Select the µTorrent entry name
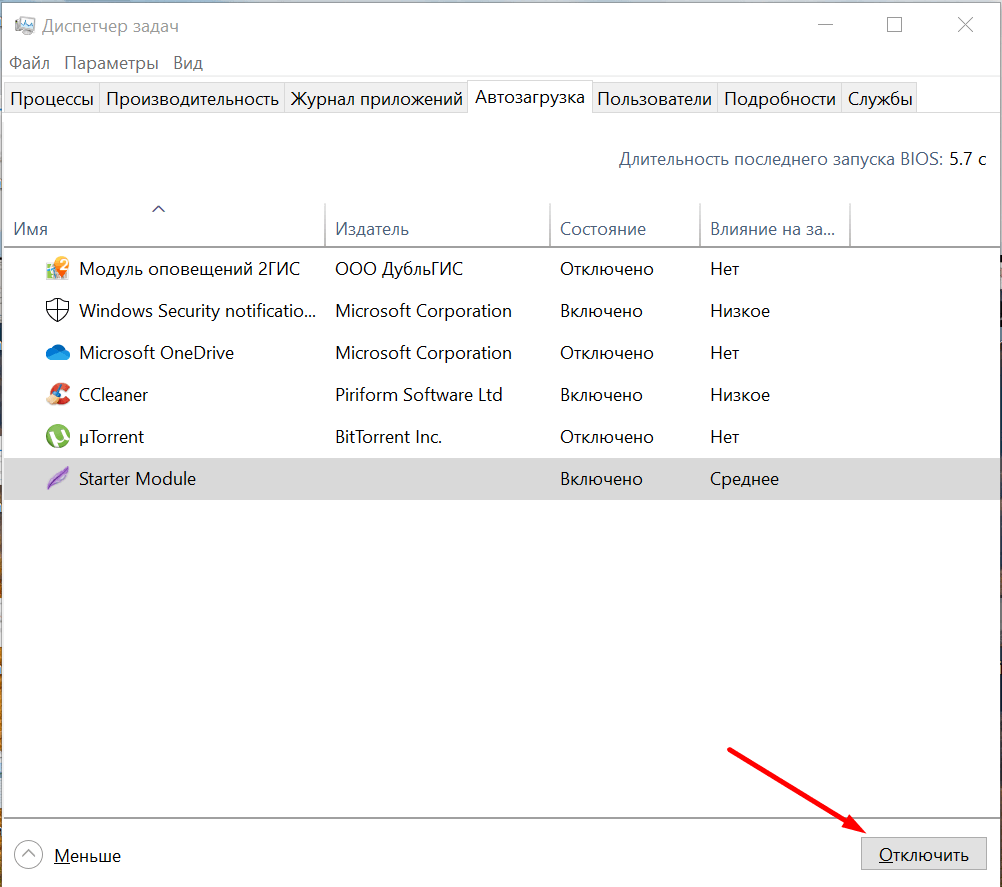Image resolution: width=1002 pixels, height=887 pixels. [x=111, y=437]
